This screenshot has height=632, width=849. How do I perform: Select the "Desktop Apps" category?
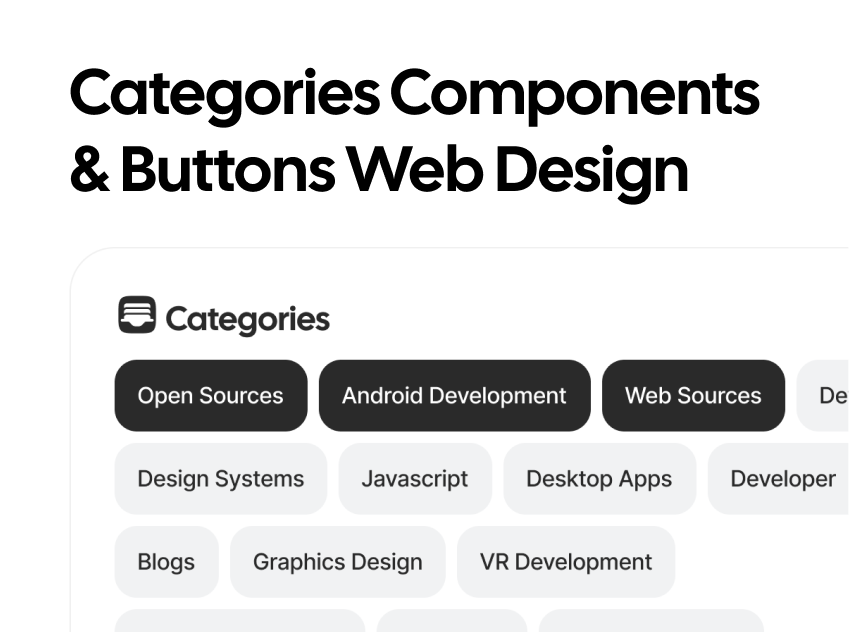(x=599, y=479)
